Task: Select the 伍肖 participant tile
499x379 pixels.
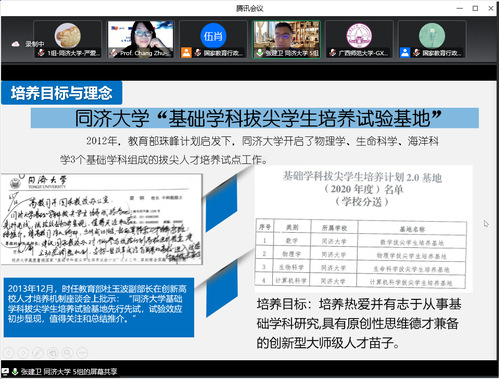Action: pos(213,39)
